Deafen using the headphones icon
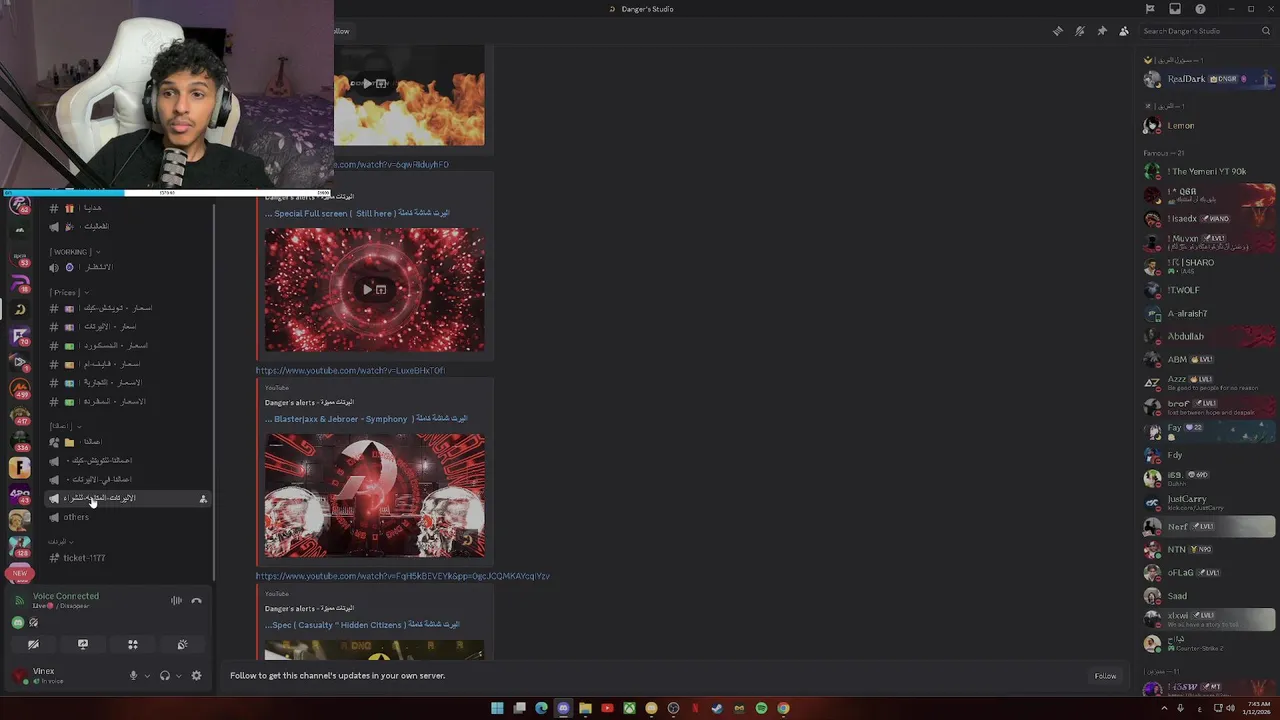1280x720 pixels. pos(165,676)
